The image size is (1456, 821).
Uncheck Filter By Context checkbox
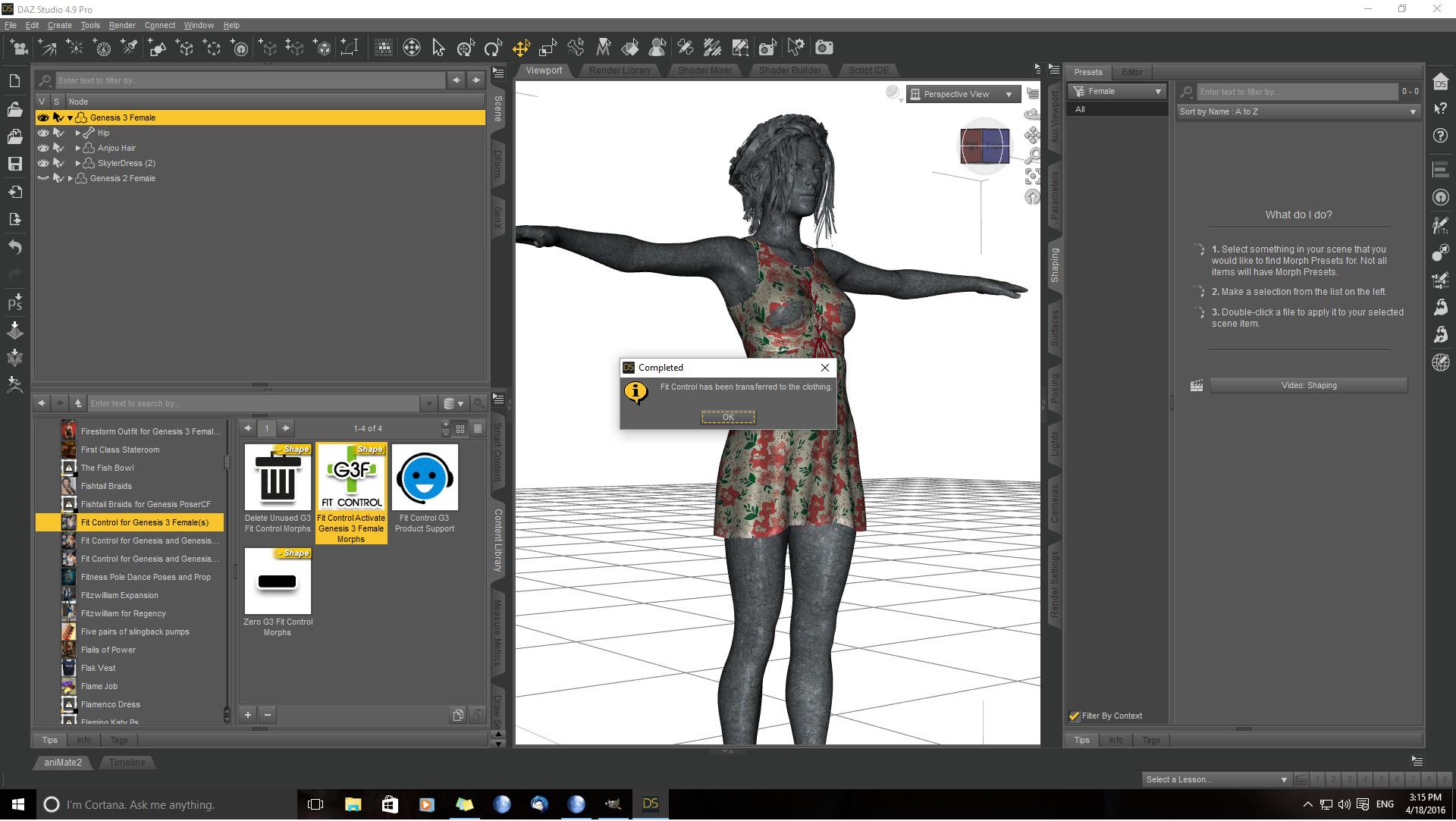1074,716
